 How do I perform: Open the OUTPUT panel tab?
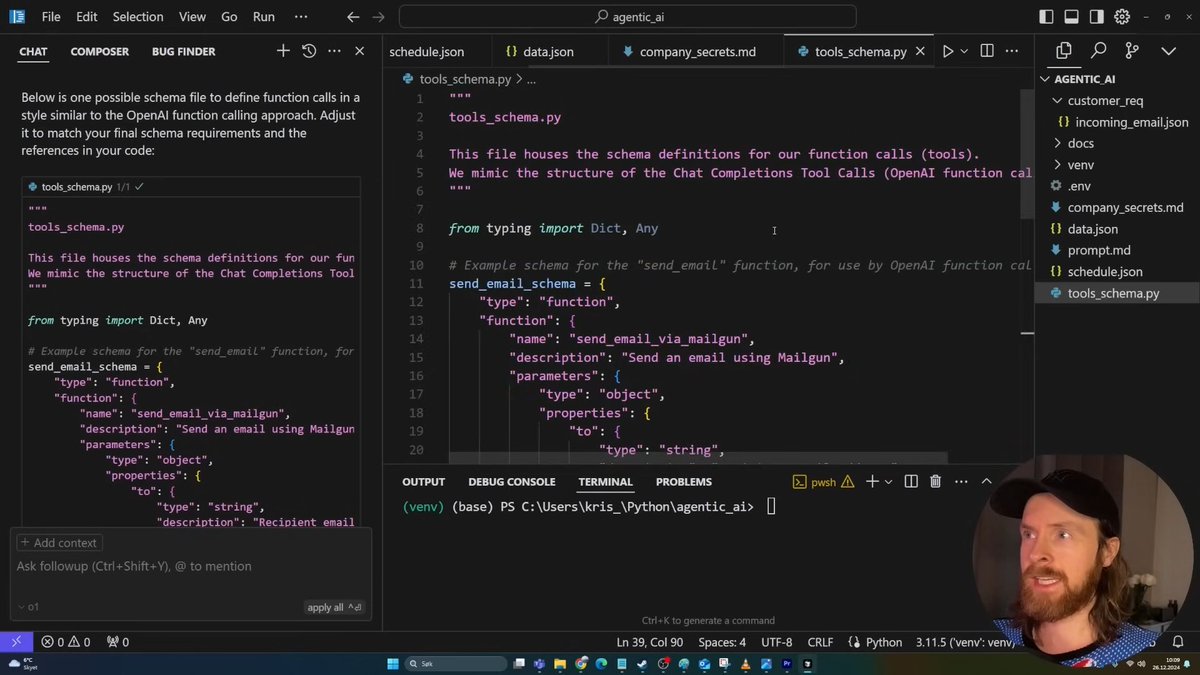423,482
